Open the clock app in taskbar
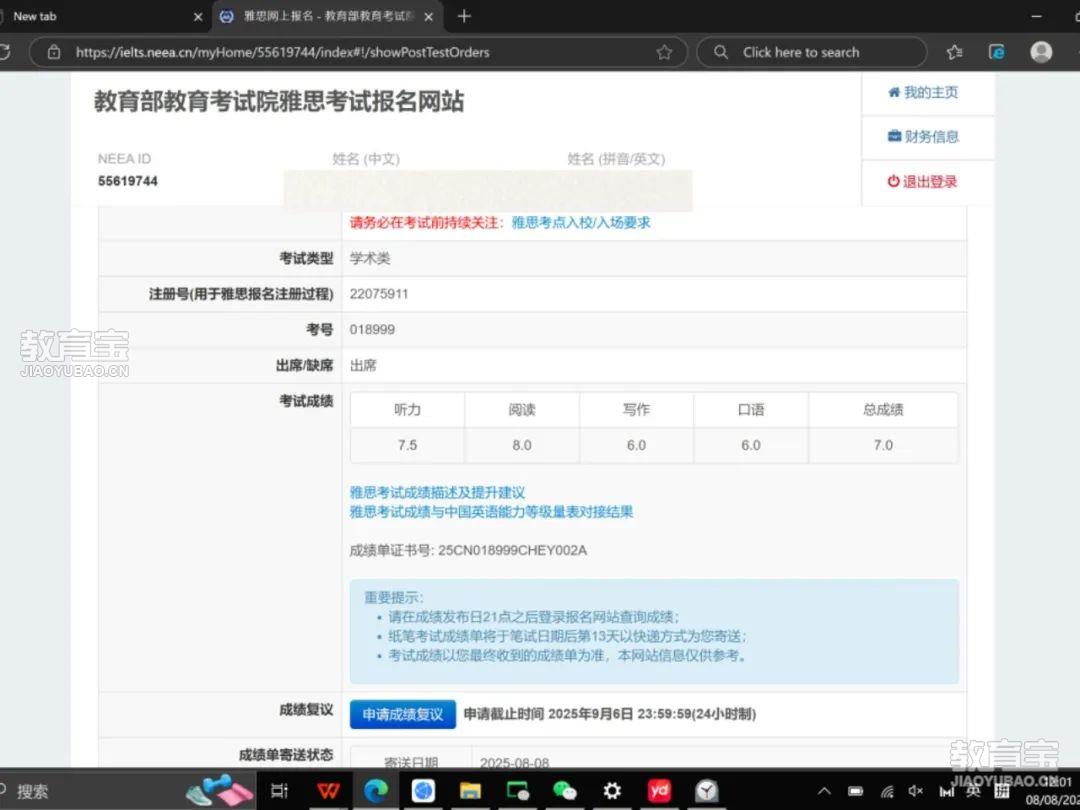Viewport: 1080px width, 810px height. click(707, 790)
